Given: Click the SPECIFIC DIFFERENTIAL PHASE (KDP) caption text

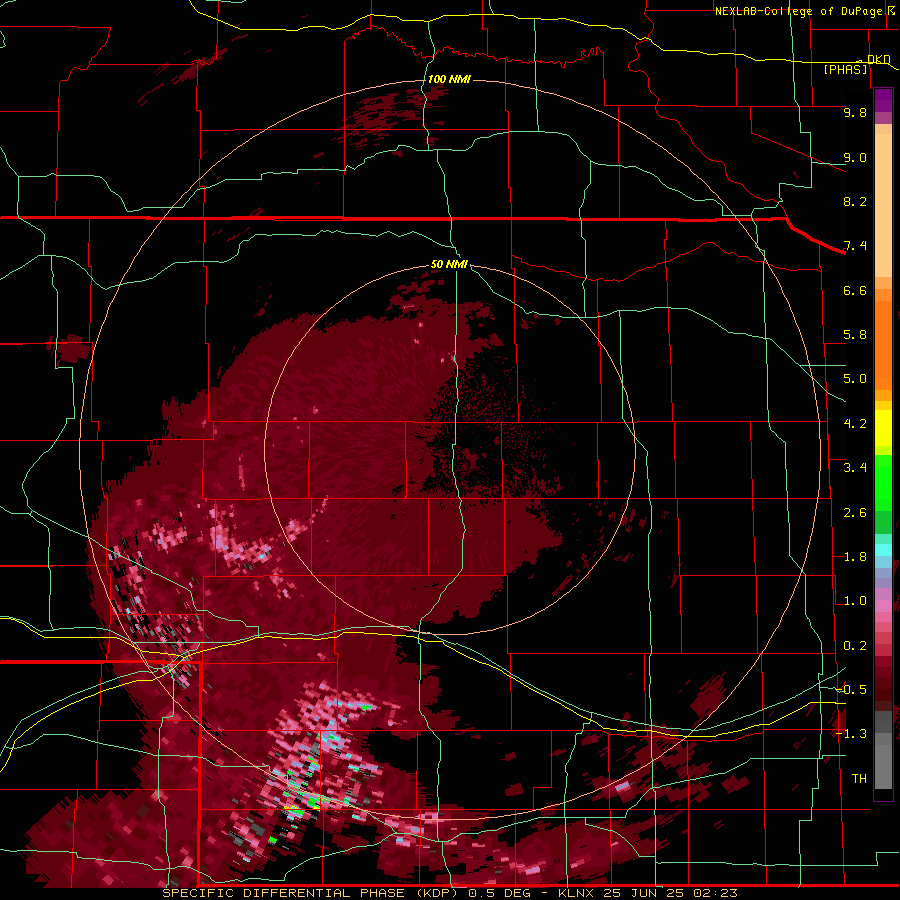Looking at the screenshot, I should coord(311,893).
